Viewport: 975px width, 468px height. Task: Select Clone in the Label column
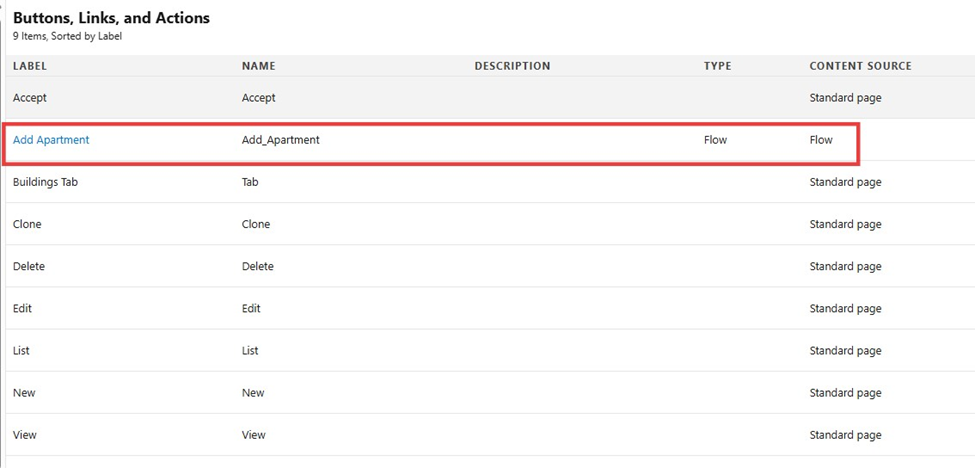point(28,224)
